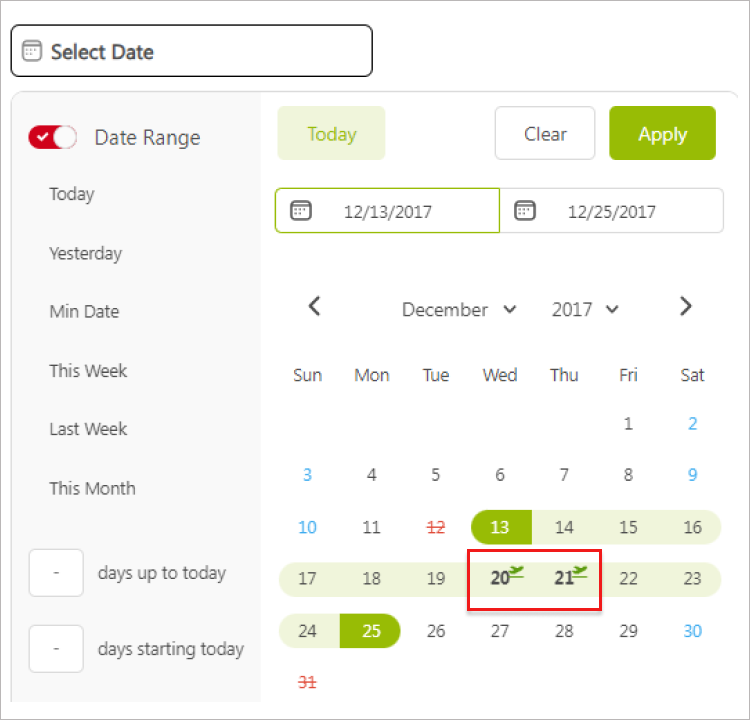750x720 pixels.
Task: Click the light green Today button
Action: (x=331, y=134)
